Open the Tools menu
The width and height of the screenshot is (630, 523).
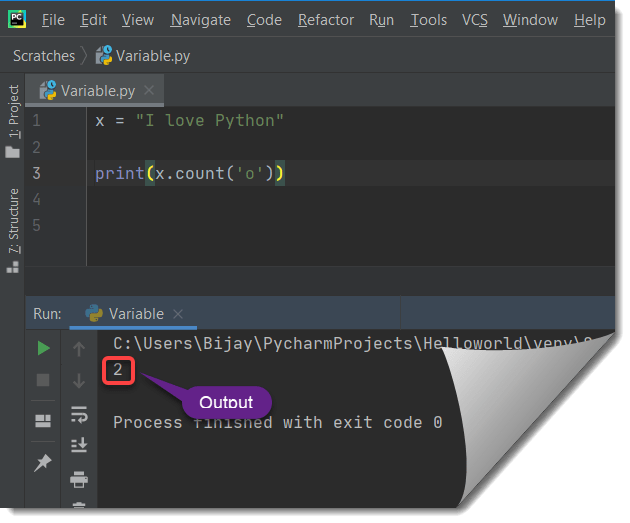click(428, 20)
